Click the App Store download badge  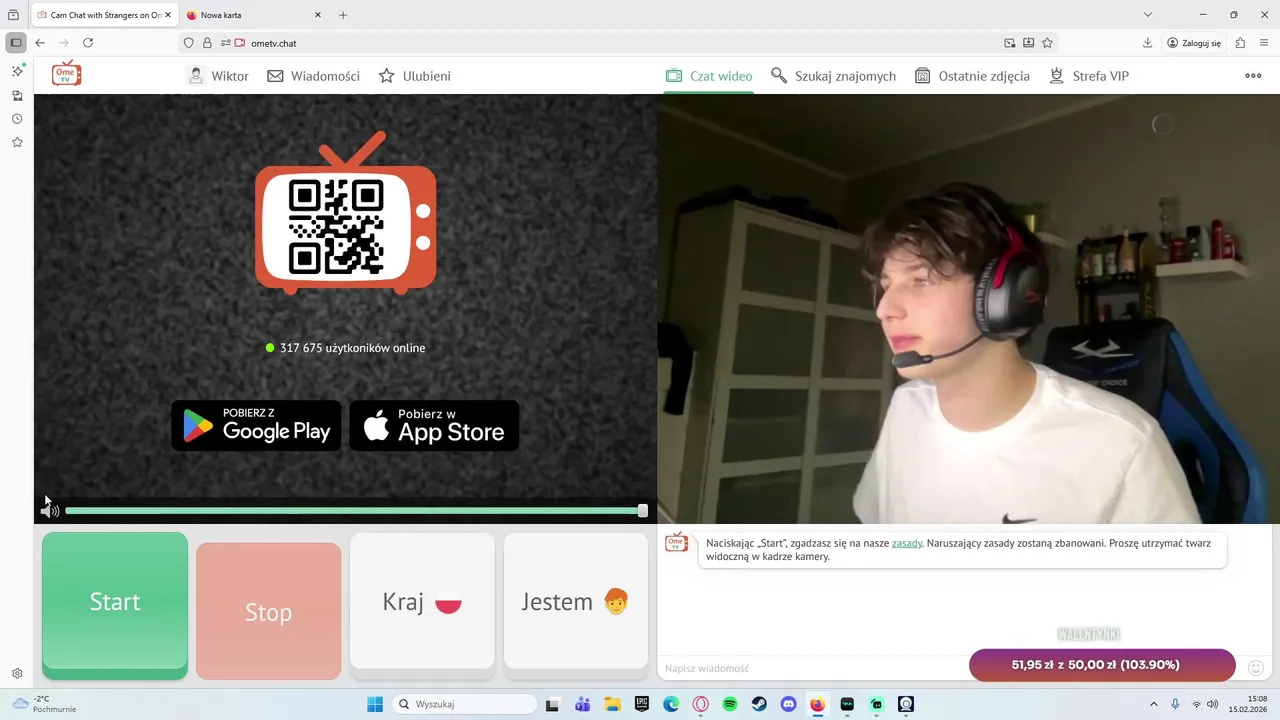coord(434,426)
